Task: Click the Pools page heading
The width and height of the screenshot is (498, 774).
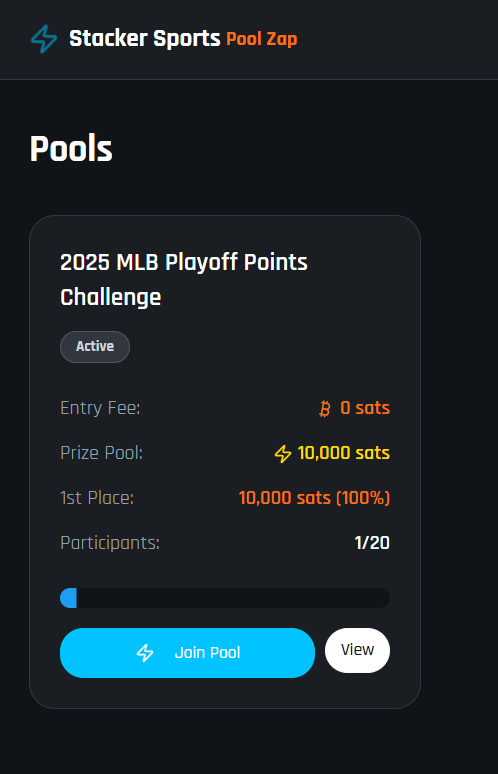Action: pyautogui.click(x=71, y=149)
